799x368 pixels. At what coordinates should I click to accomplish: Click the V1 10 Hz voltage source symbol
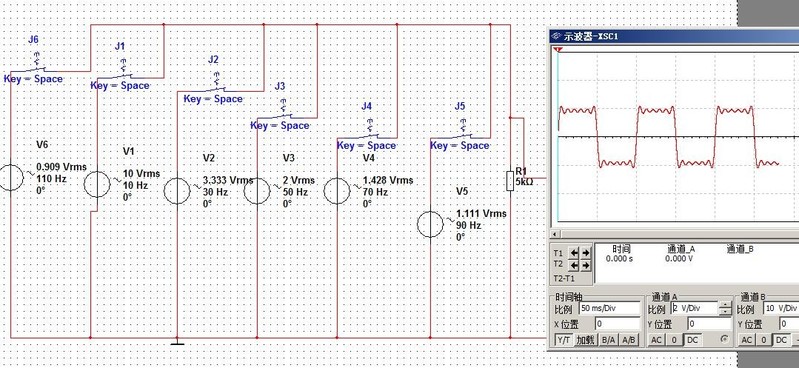point(97,185)
